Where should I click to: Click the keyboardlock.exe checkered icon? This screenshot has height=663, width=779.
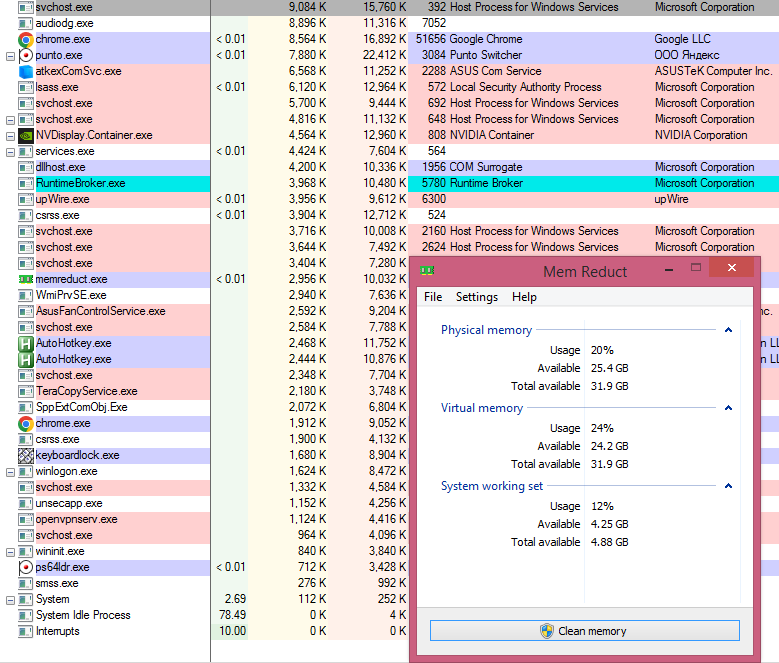tap(26, 455)
